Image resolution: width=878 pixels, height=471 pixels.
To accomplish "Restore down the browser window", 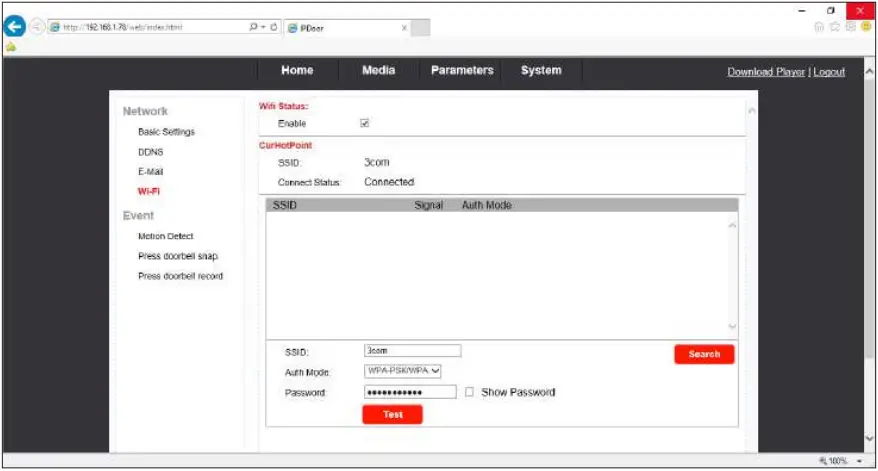I will point(831,11).
